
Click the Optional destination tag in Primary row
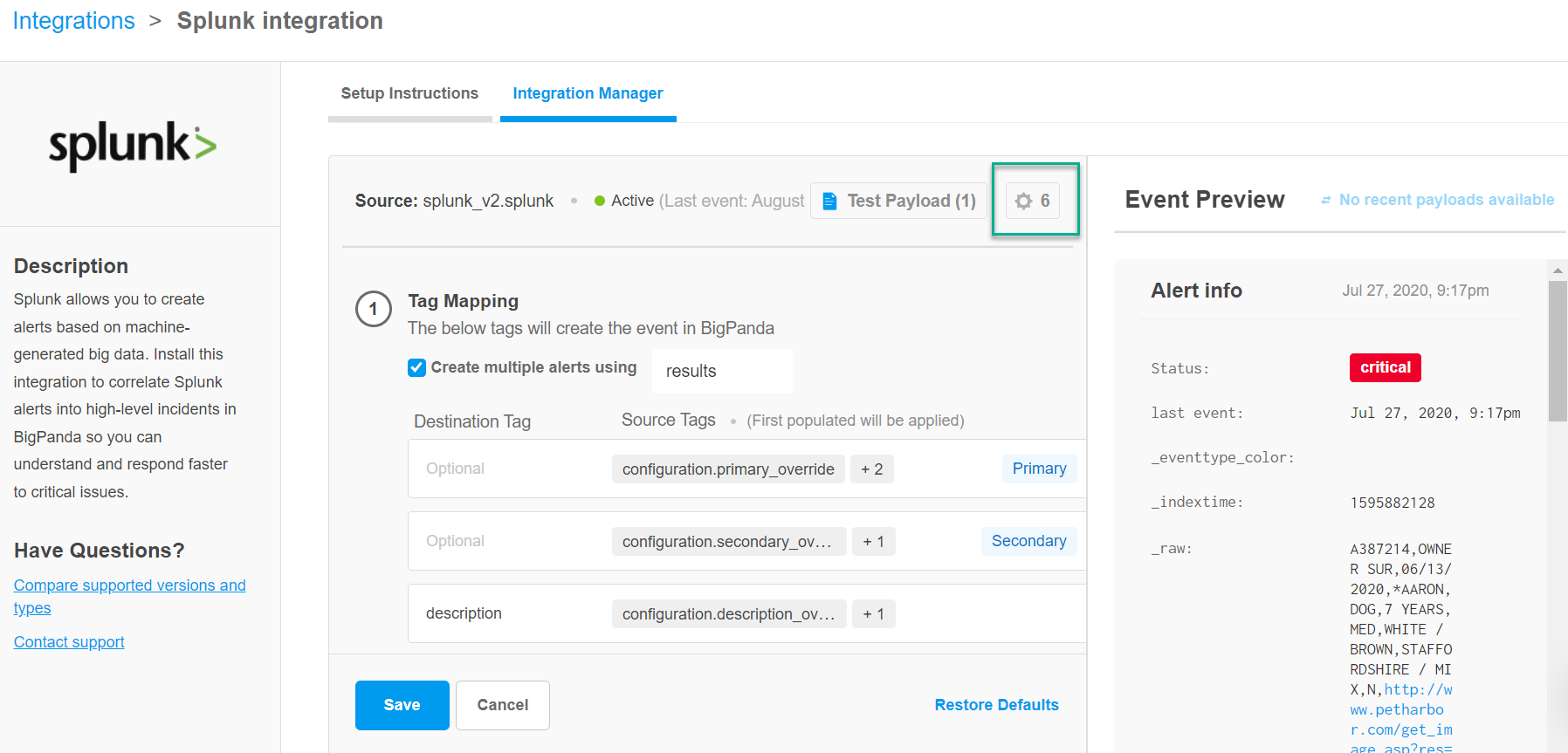click(x=455, y=469)
